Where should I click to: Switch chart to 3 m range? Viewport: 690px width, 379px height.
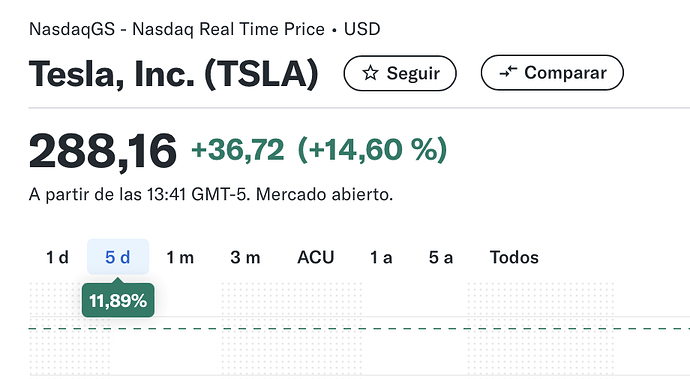(245, 257)
